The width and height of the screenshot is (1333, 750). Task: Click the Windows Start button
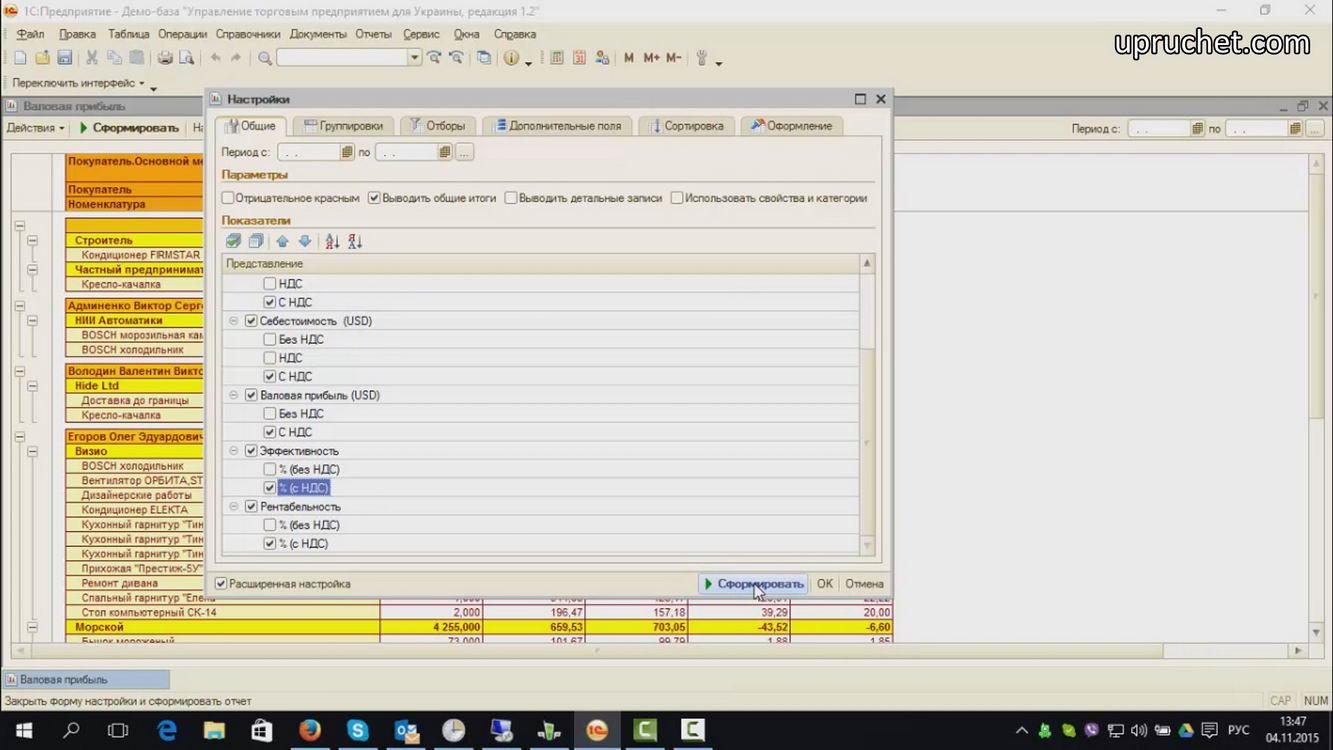click(23, 730)
